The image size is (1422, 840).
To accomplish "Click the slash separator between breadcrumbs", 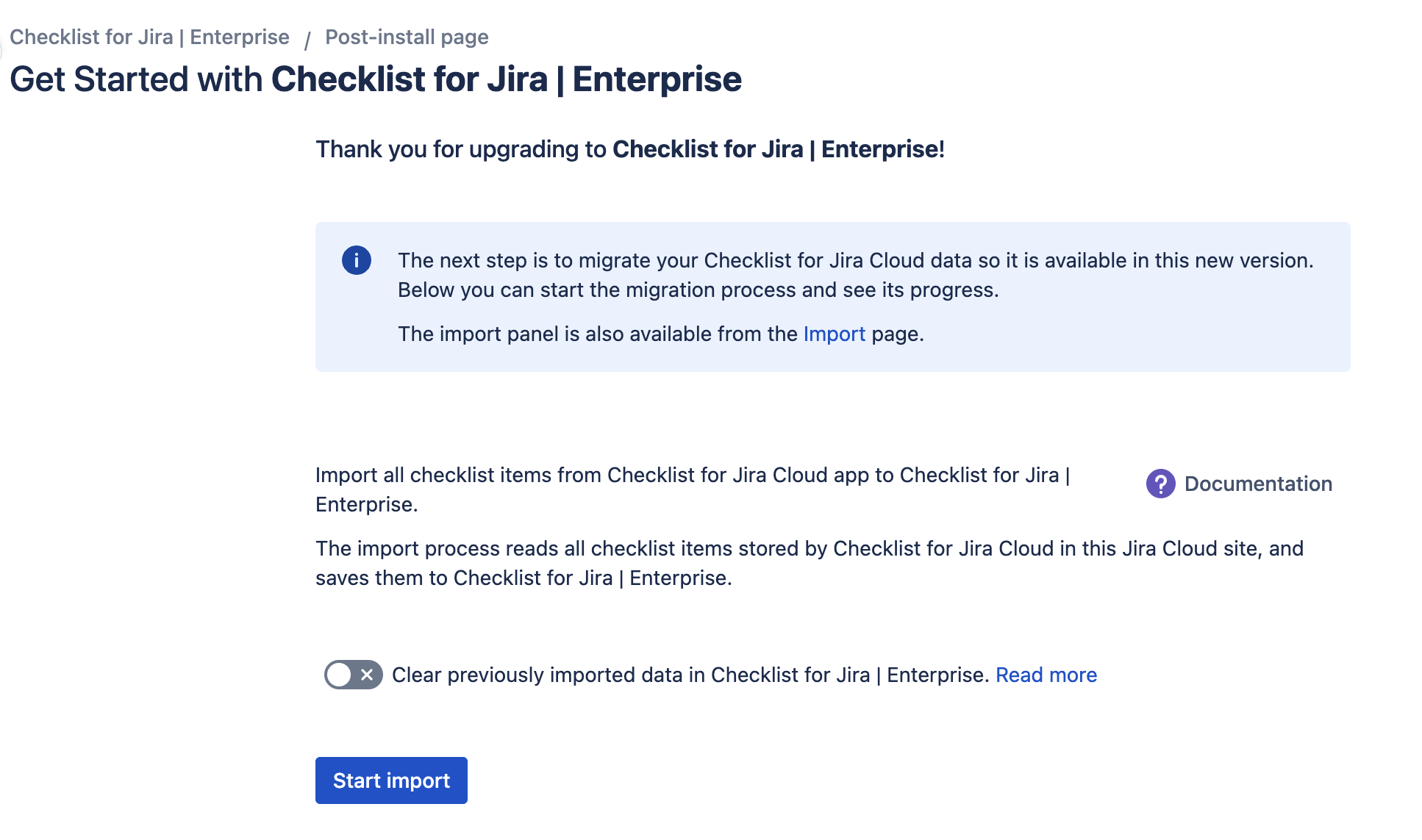I will click(307, 38).
